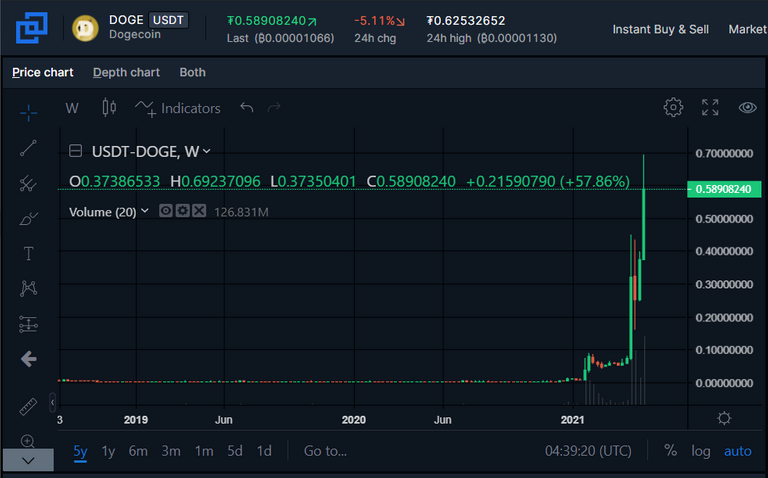
Task: Open time axis settings gear at bottom right
Action: [x=724, y=418]
